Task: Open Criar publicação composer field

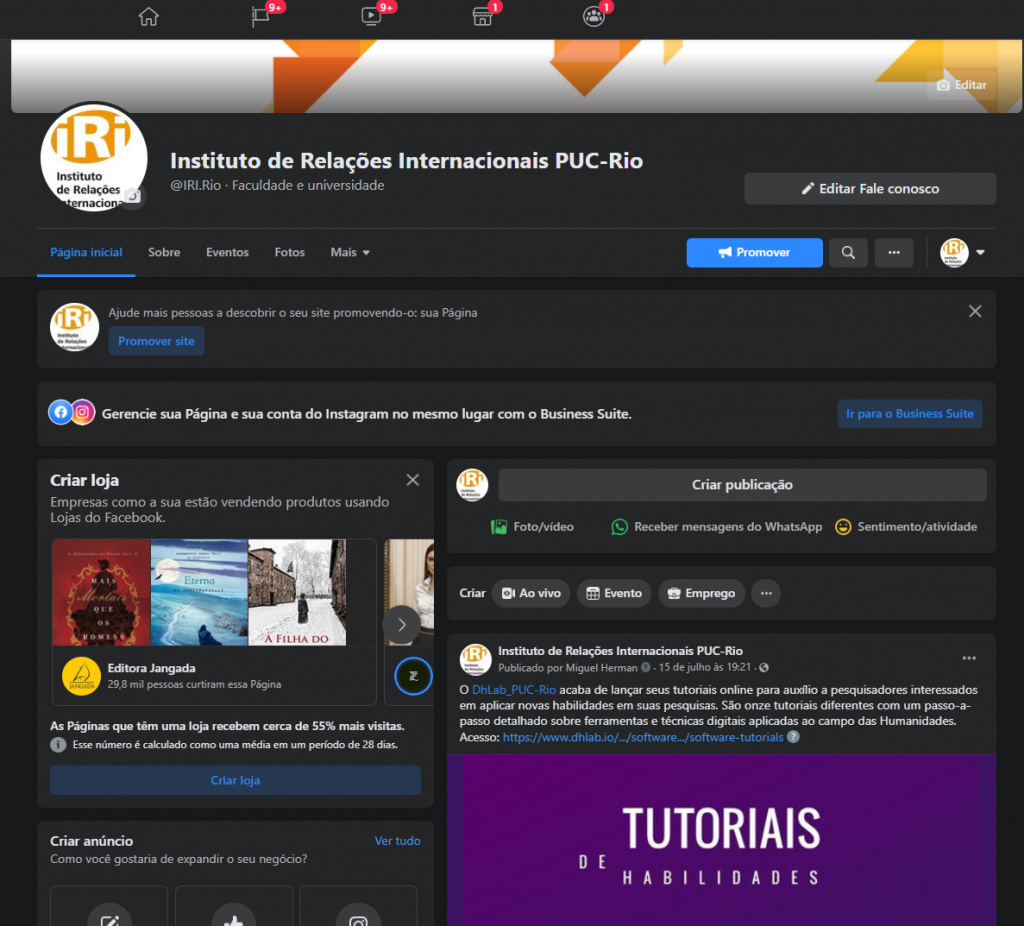Action: (x=742, y=485)
